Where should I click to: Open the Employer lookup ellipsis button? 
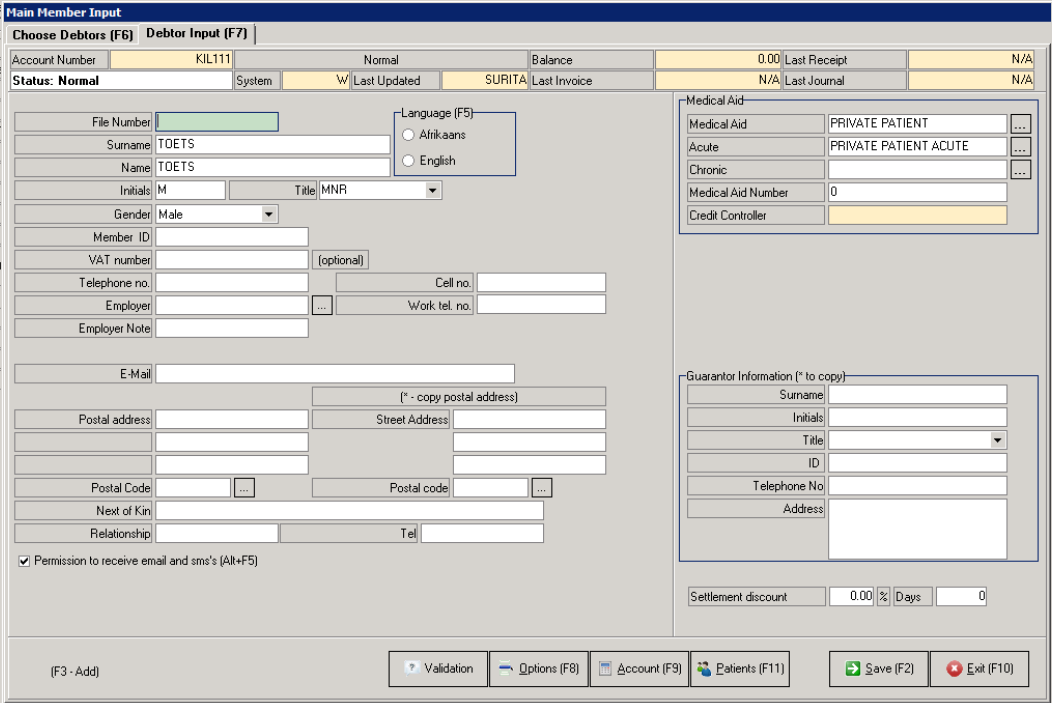pyautogui.click(x=321, y=306)
